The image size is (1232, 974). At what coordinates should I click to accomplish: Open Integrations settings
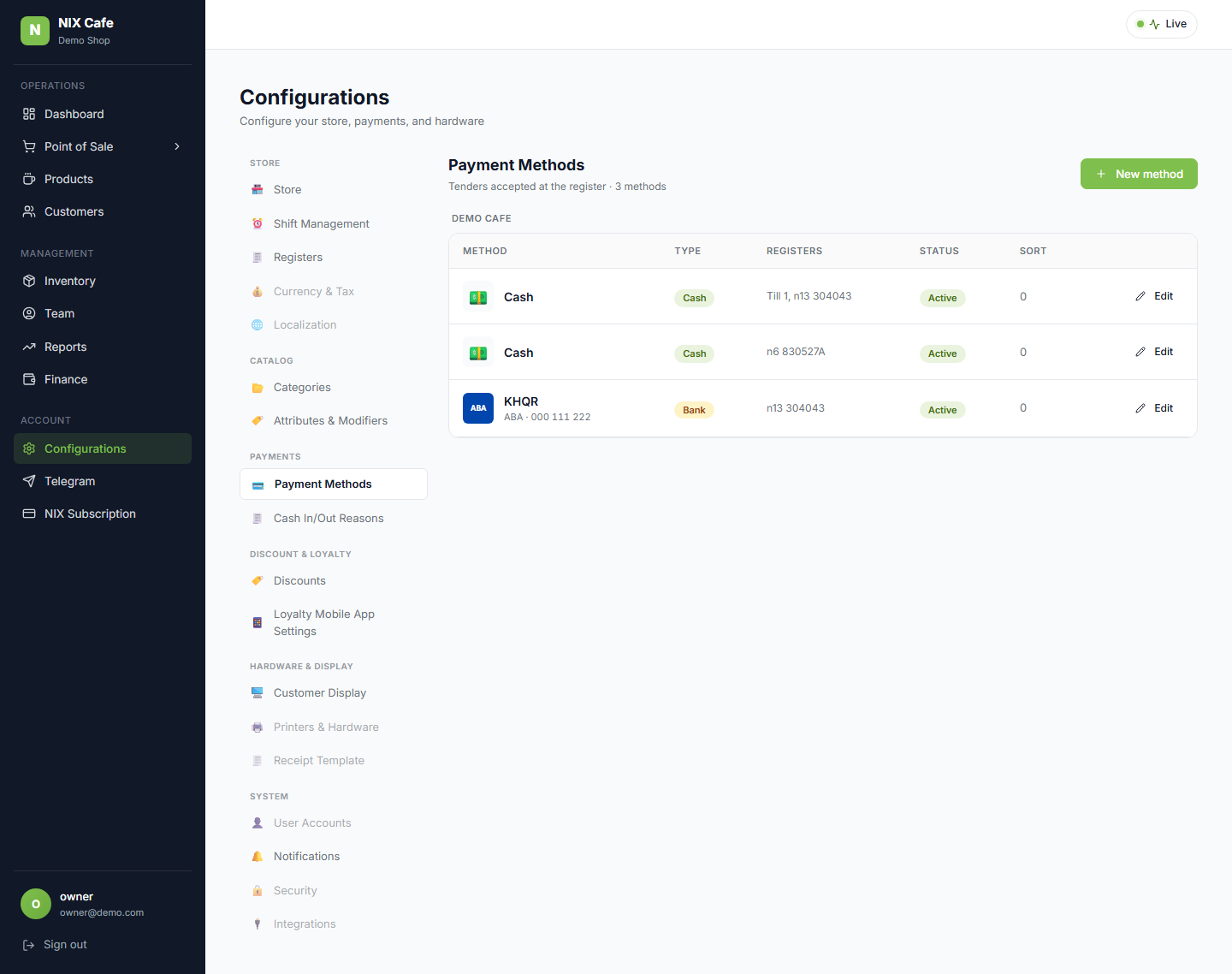coord(334,924)
